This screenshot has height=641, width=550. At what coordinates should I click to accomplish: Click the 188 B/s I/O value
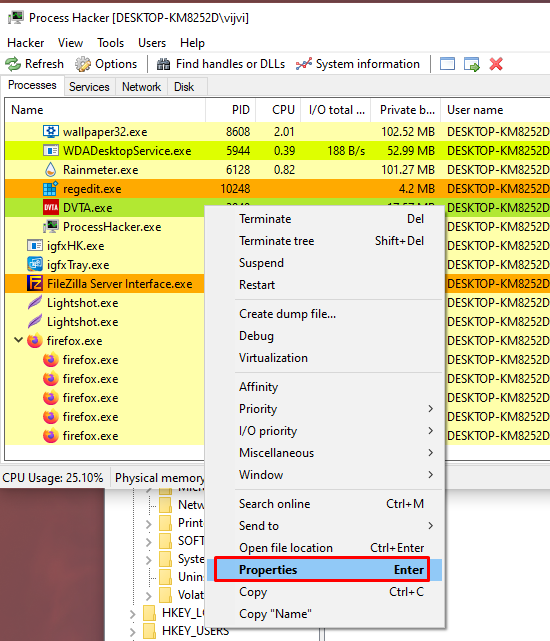[x=346, y=150]
